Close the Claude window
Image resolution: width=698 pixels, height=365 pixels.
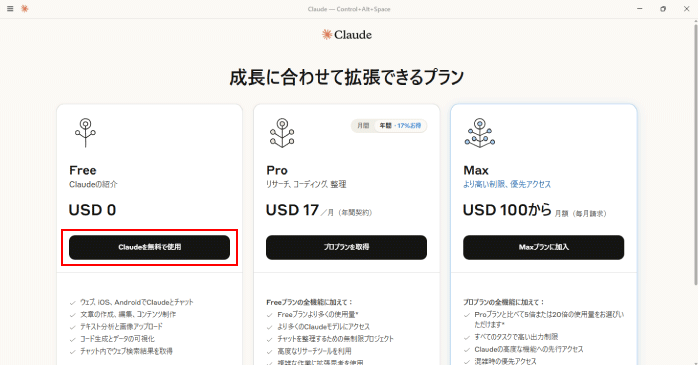(x=686, y=9)
